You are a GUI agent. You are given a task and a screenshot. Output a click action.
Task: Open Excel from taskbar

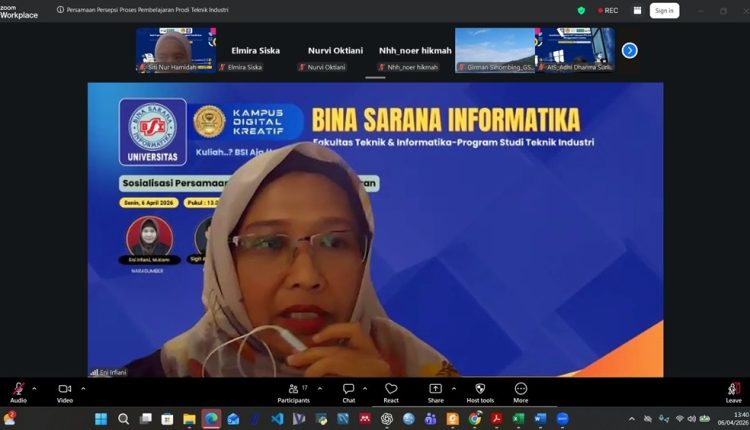click(518, 419)
